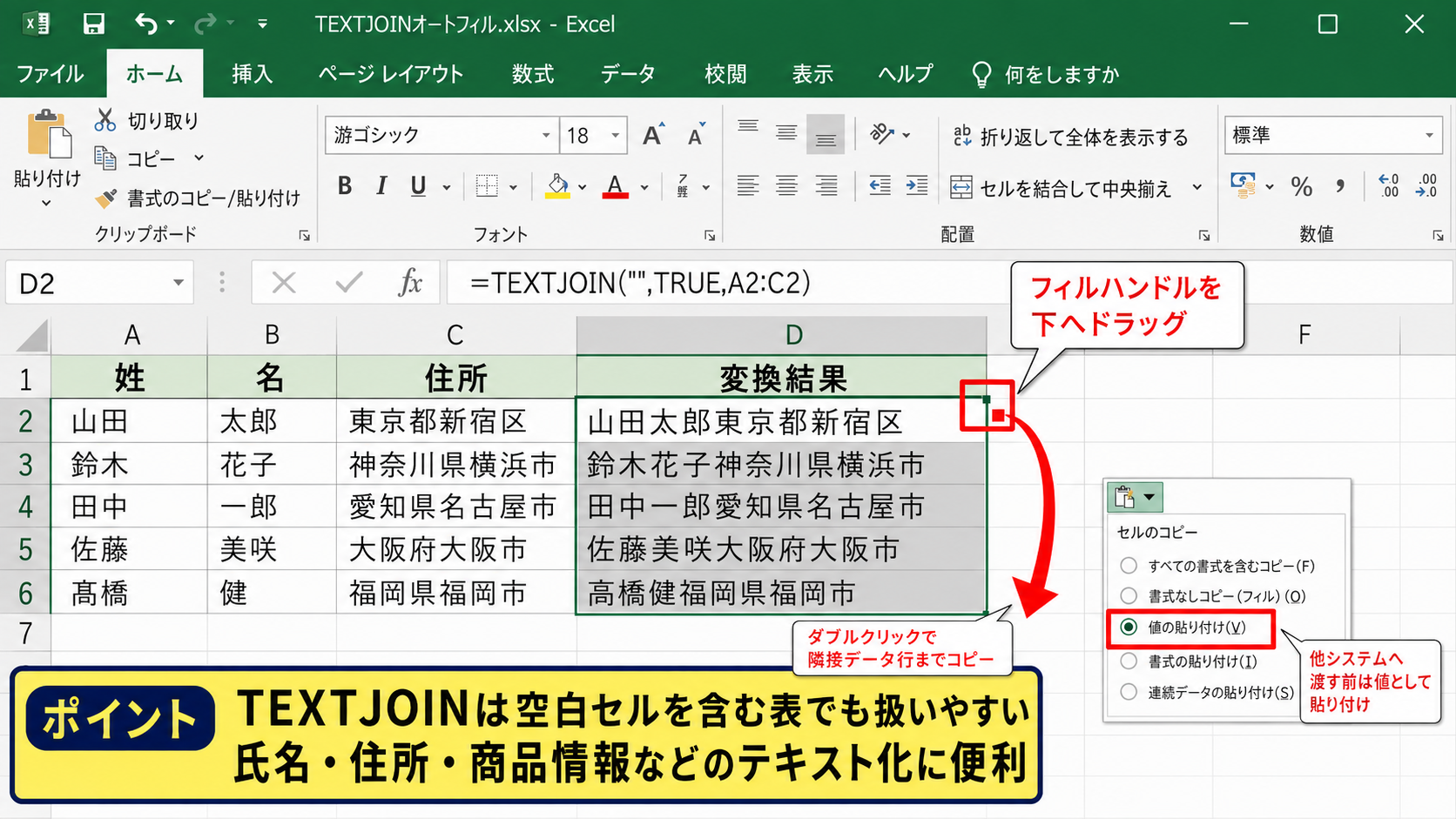1456x819 pixels.
Task: Open the フォント dialog launcher
Action: [710, 235]
